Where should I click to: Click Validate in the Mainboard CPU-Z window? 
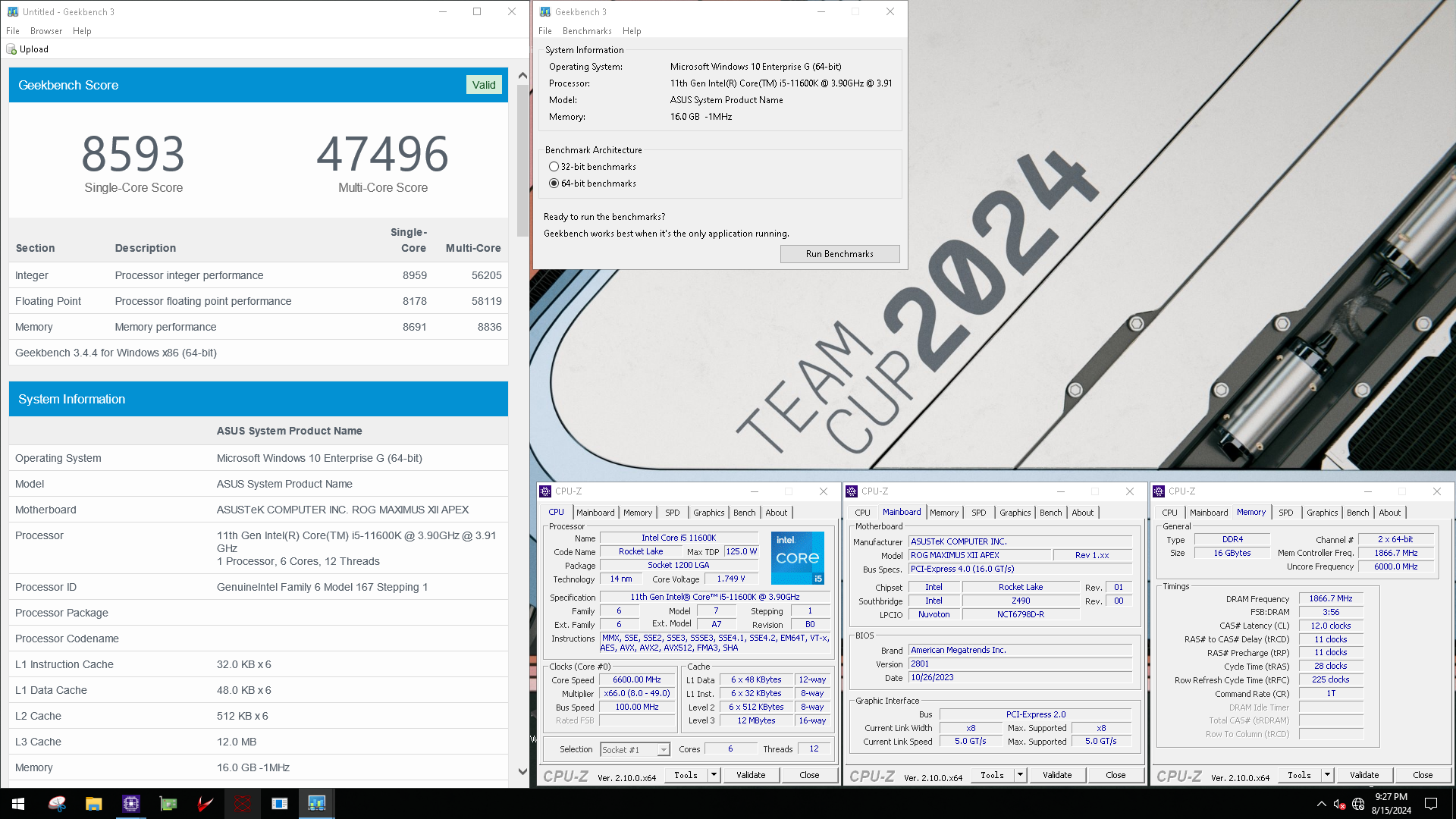[x=1057, y=775]
